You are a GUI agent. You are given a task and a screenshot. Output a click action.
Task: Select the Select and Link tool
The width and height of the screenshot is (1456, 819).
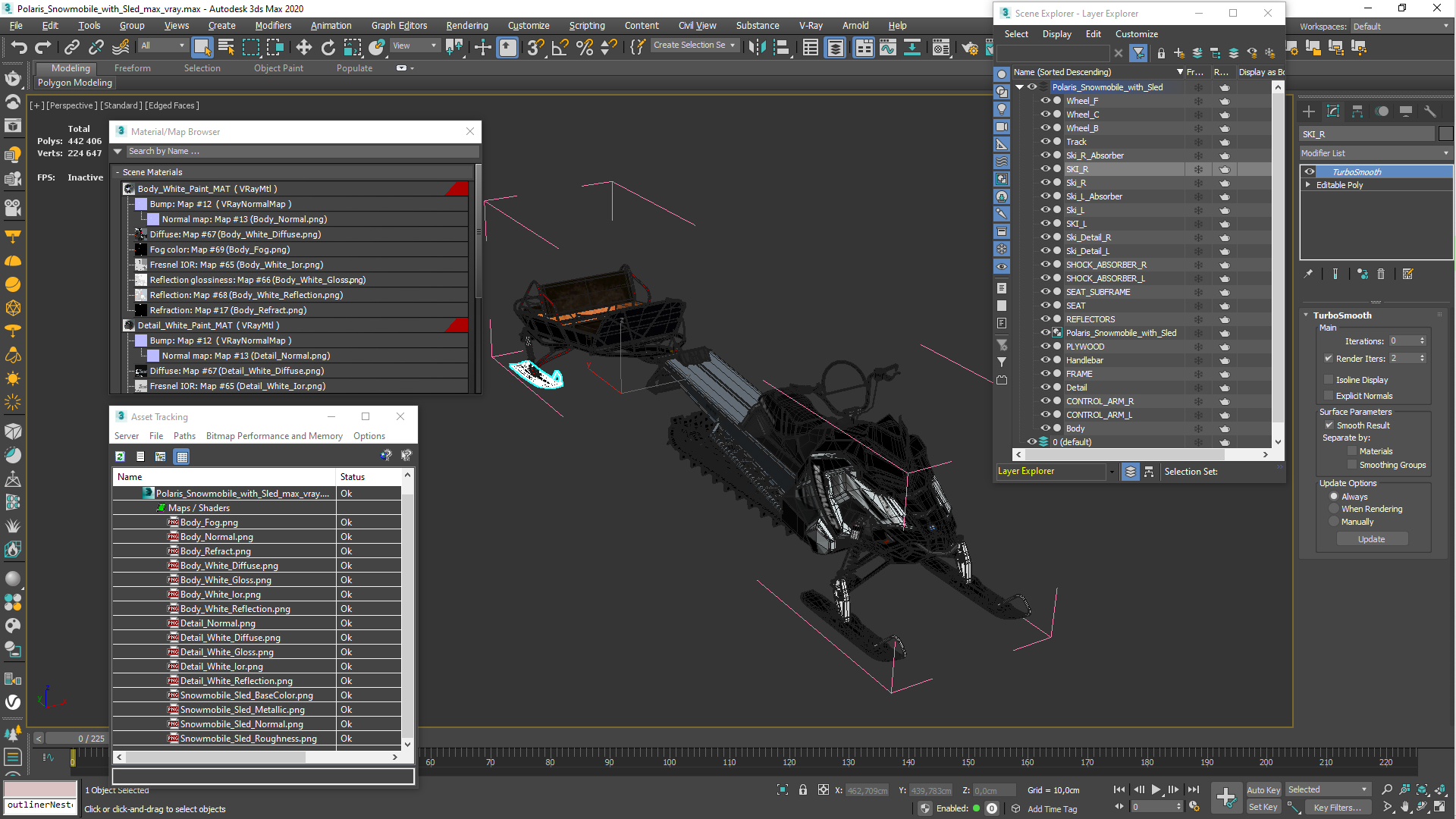(72, 47)
